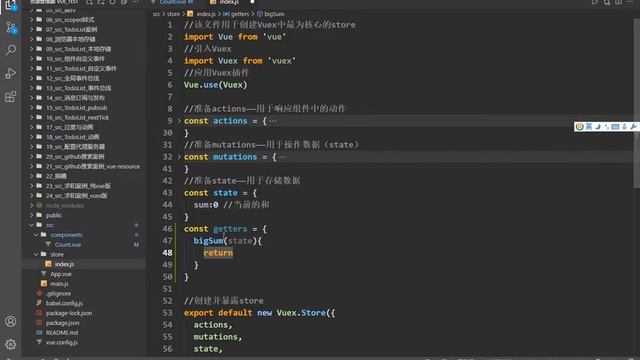Unfold the actions block at line 9

(x=179, y=121)
